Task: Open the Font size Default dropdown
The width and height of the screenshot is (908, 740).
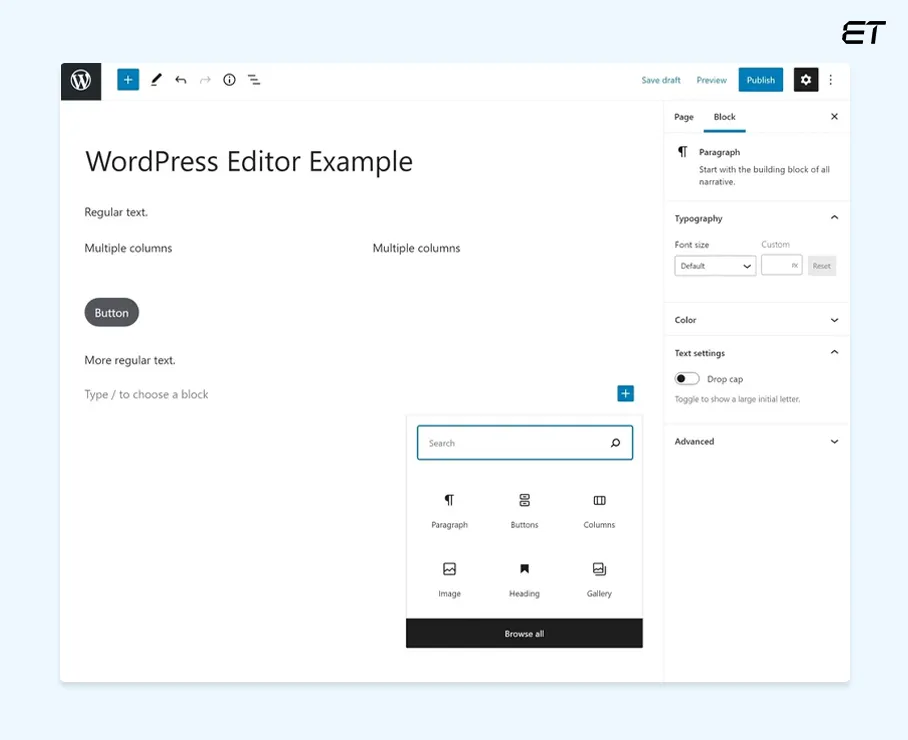Action: tap(715, 266)
